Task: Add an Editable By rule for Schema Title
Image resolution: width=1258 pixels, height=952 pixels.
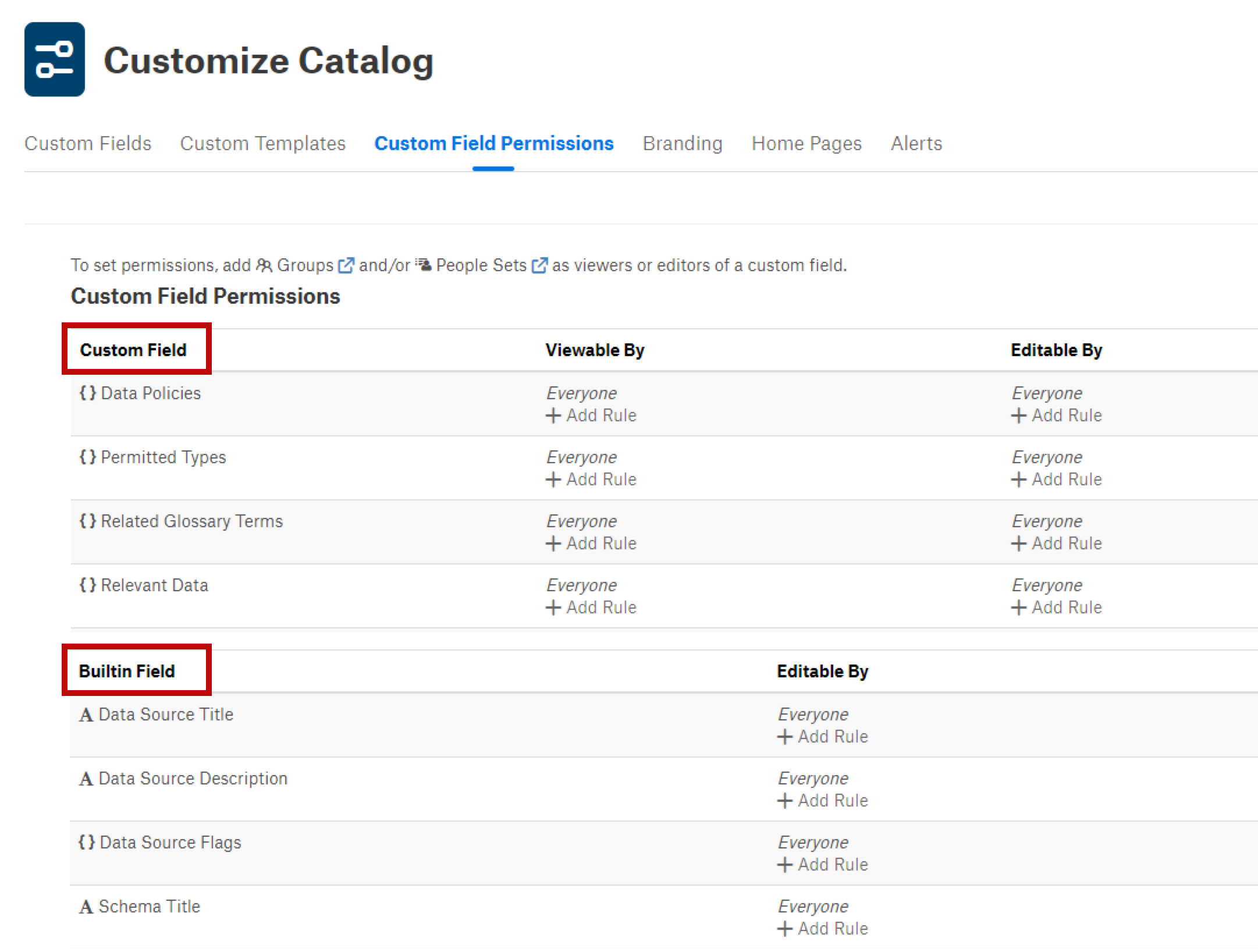Action: click(x=823, y=929)
